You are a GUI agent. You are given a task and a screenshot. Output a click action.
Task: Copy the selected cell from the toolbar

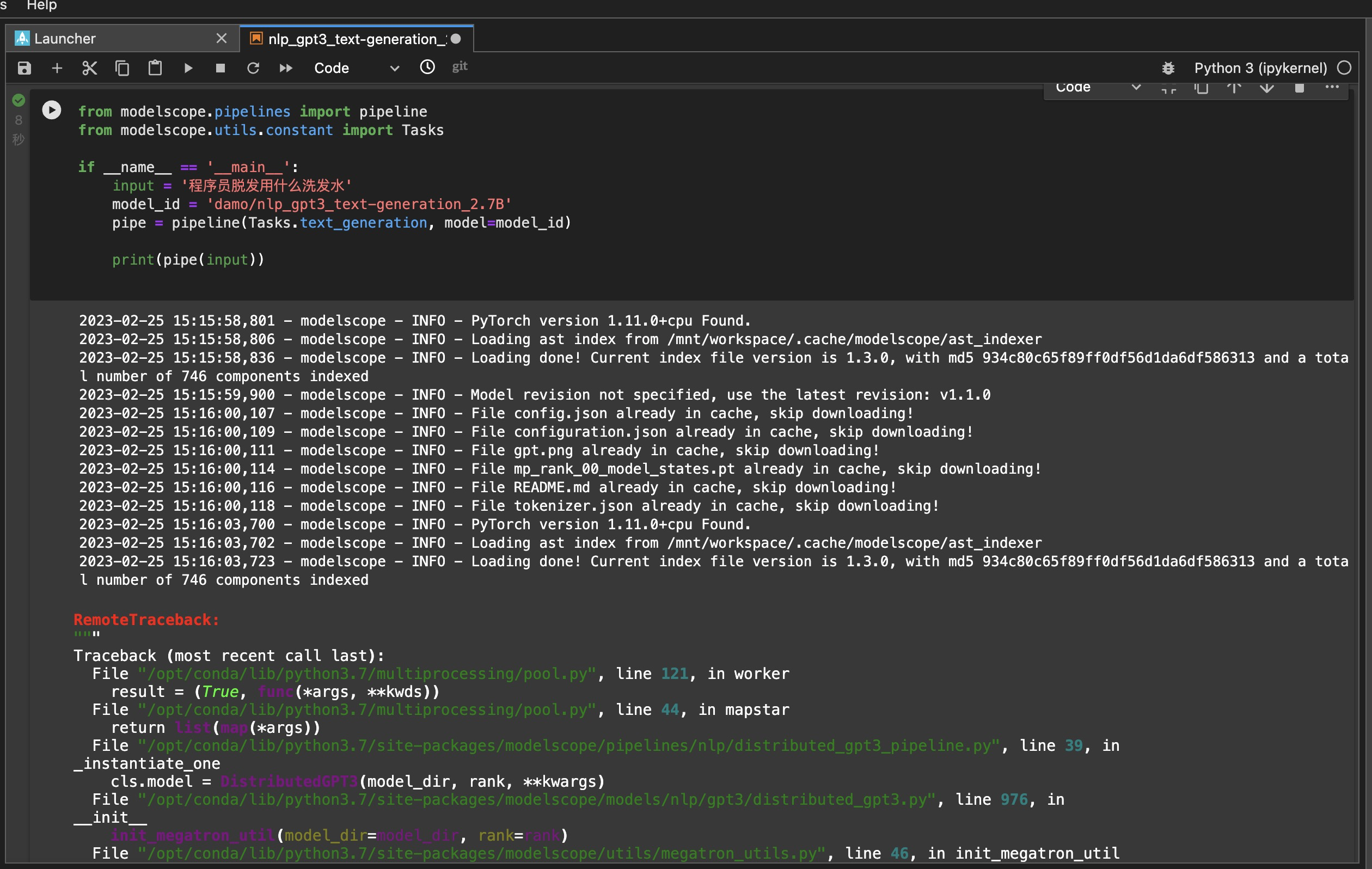click(x=122, y=69)
